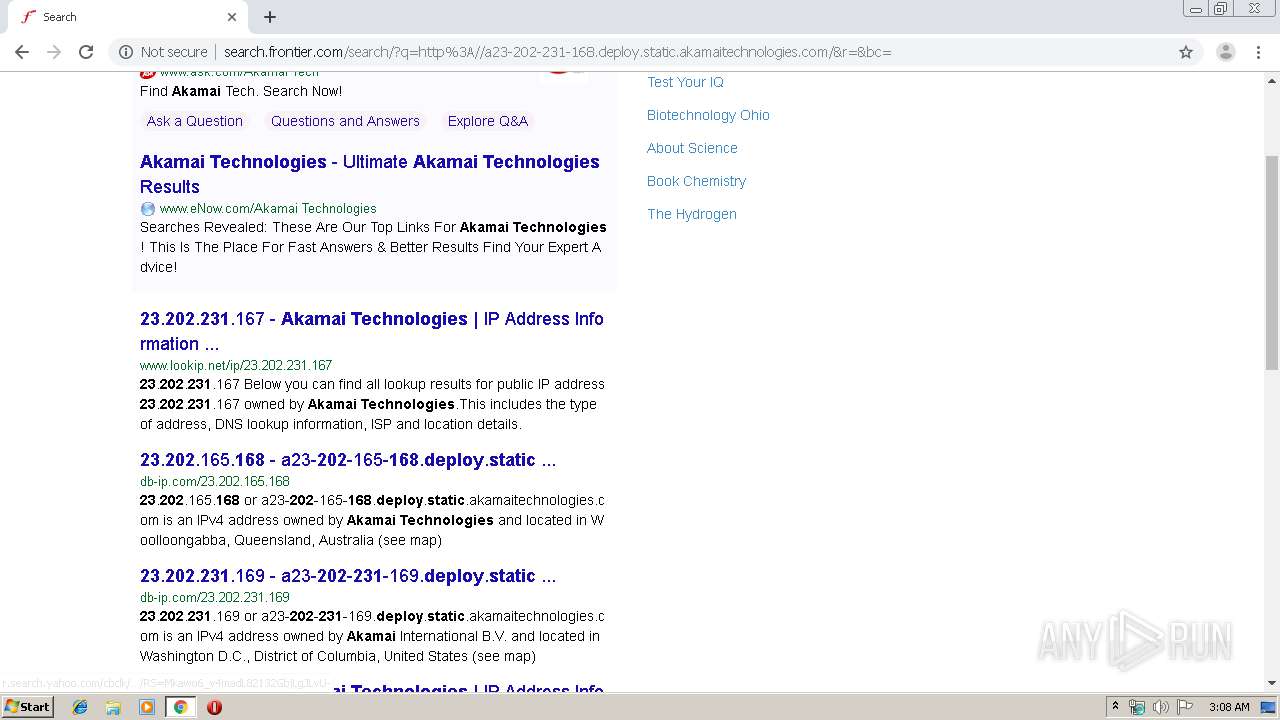Open the volume speaker tray icon
The image size is (1280, 720).
(1161, 707)
